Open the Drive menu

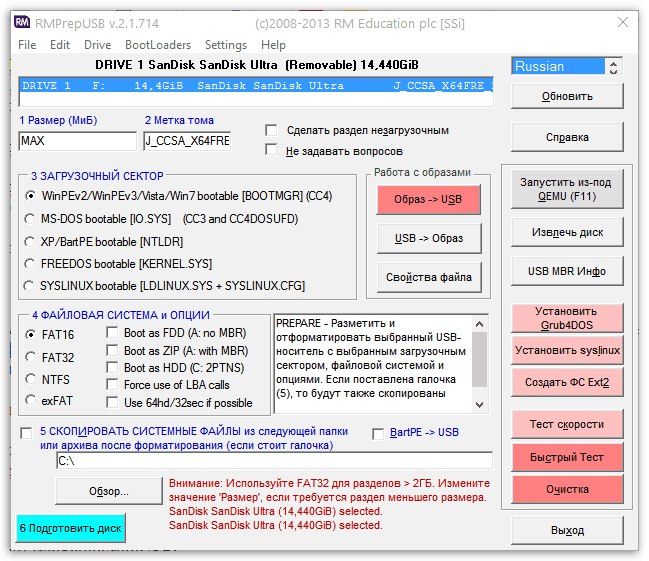point(97,45)
